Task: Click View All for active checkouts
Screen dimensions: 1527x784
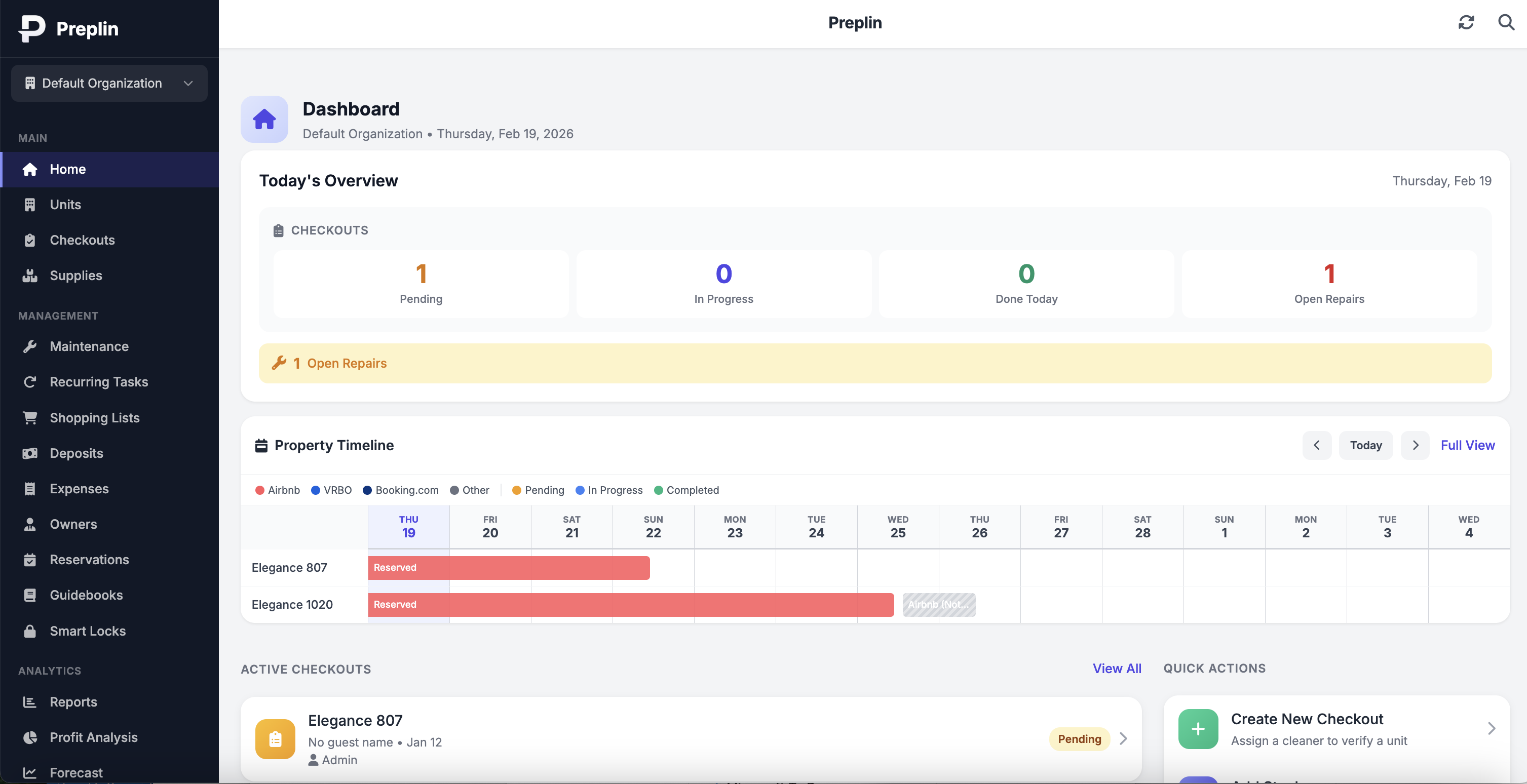Action: (1117, 669)
